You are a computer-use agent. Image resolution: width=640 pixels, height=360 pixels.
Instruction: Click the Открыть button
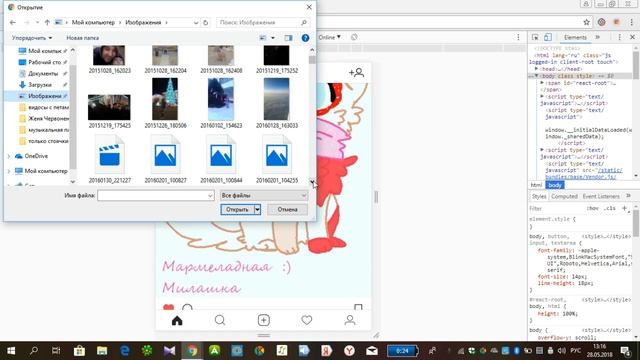(237, 209)
